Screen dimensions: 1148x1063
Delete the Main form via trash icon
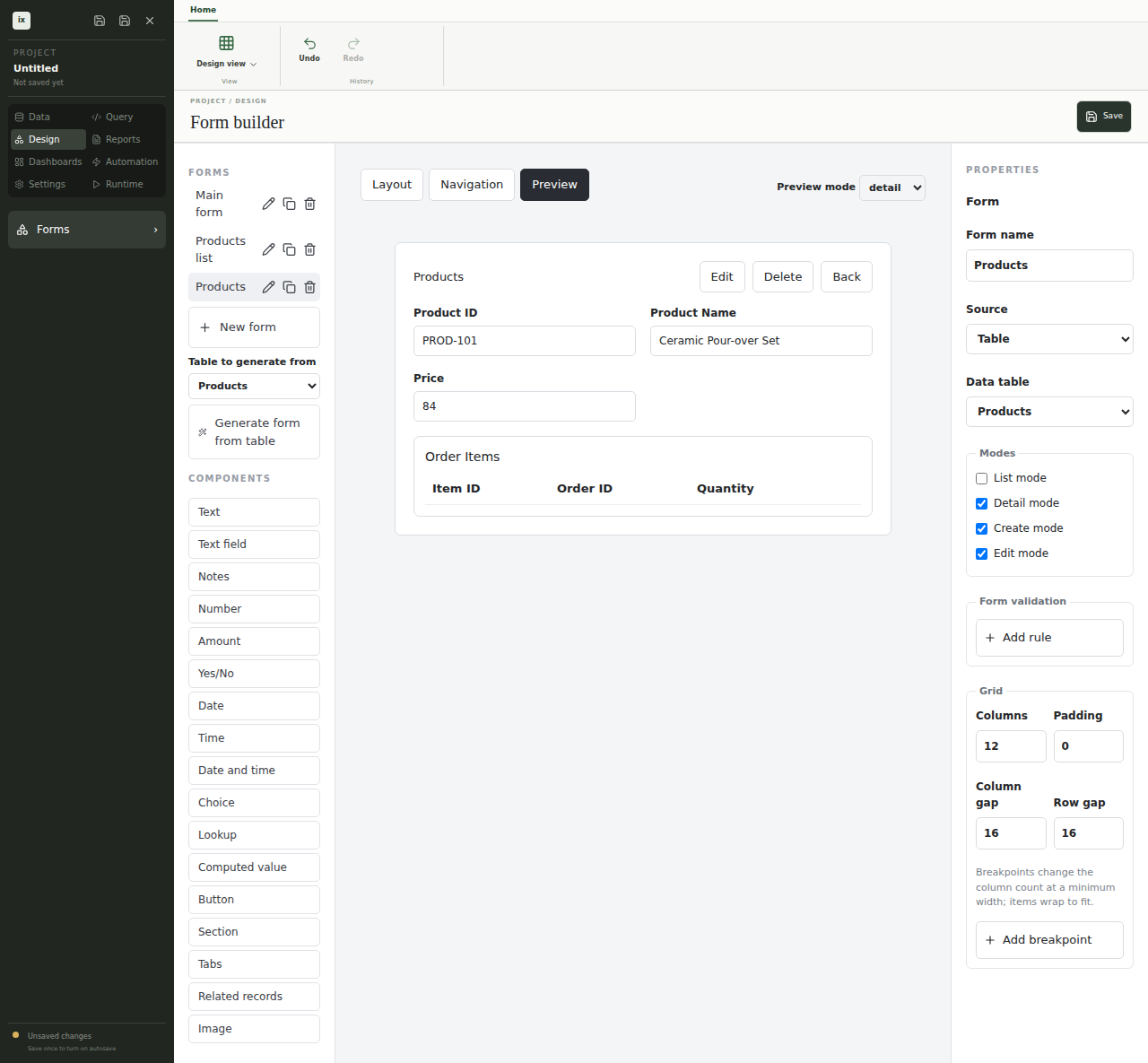pos(309,204)
